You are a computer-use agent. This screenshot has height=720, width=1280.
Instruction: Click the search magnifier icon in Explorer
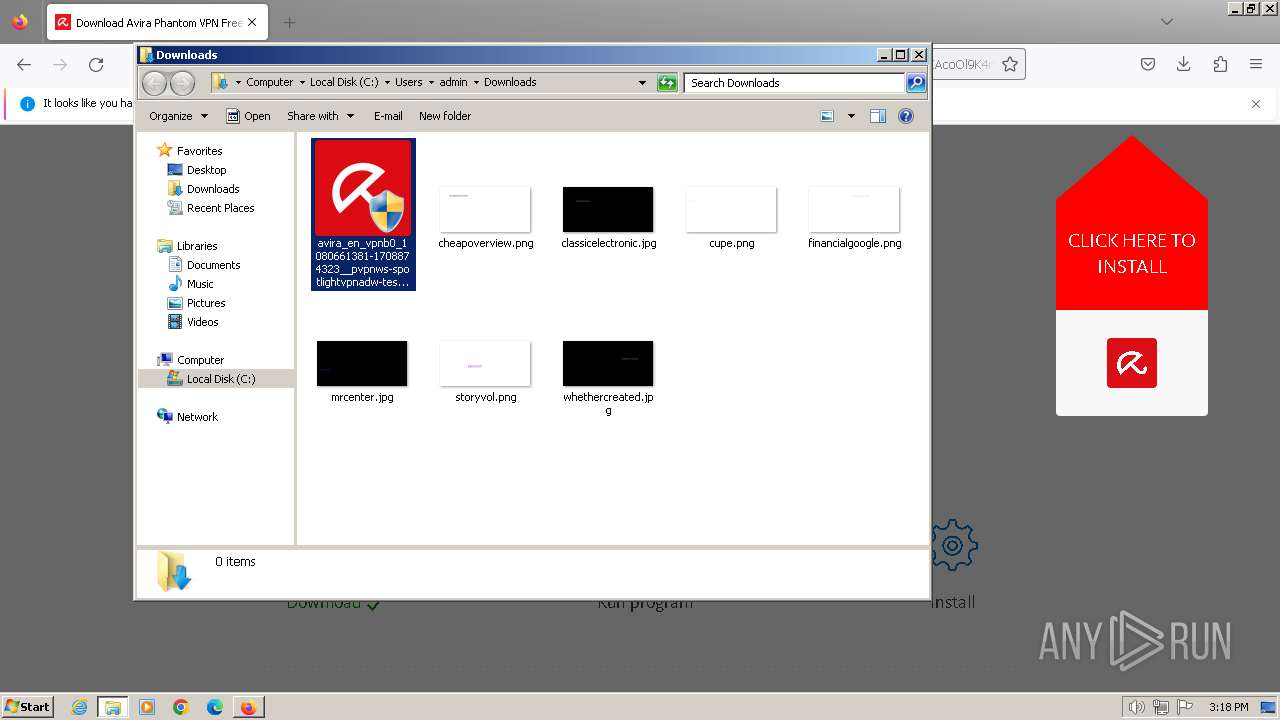click(916, 83)
